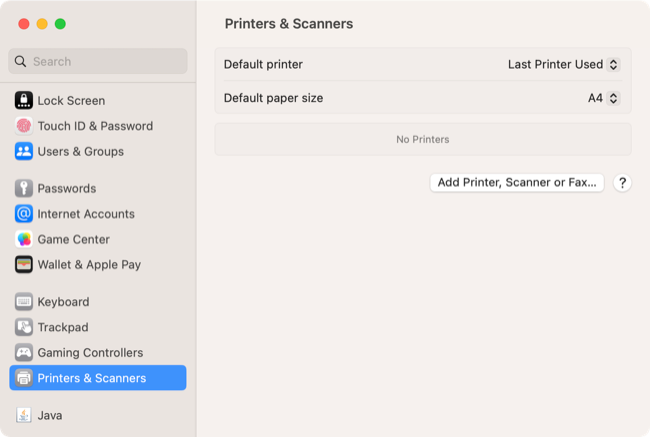Open the Wallet & Apple Pay icon

pyautogui.click(x=24, y=265)
